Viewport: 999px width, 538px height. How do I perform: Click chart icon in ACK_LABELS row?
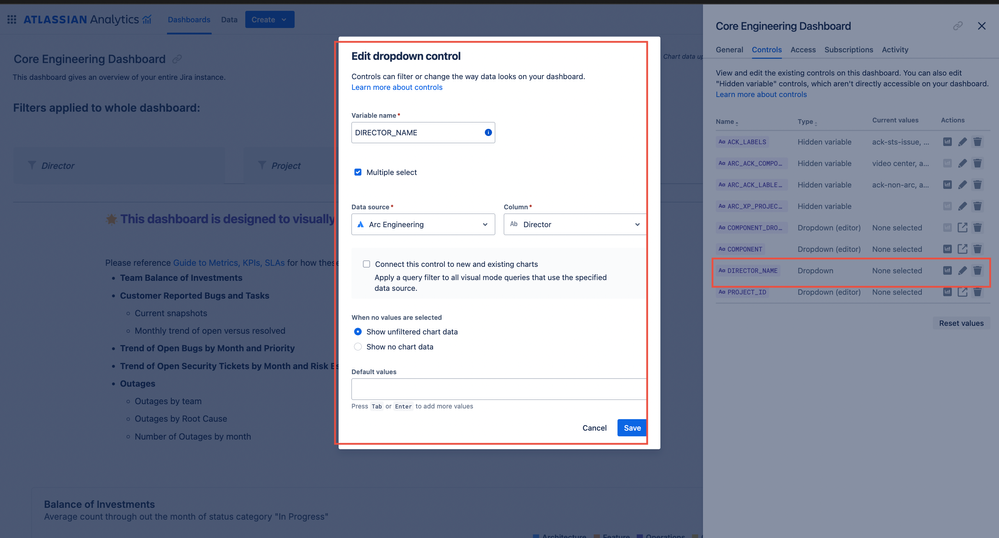point(947,142)
